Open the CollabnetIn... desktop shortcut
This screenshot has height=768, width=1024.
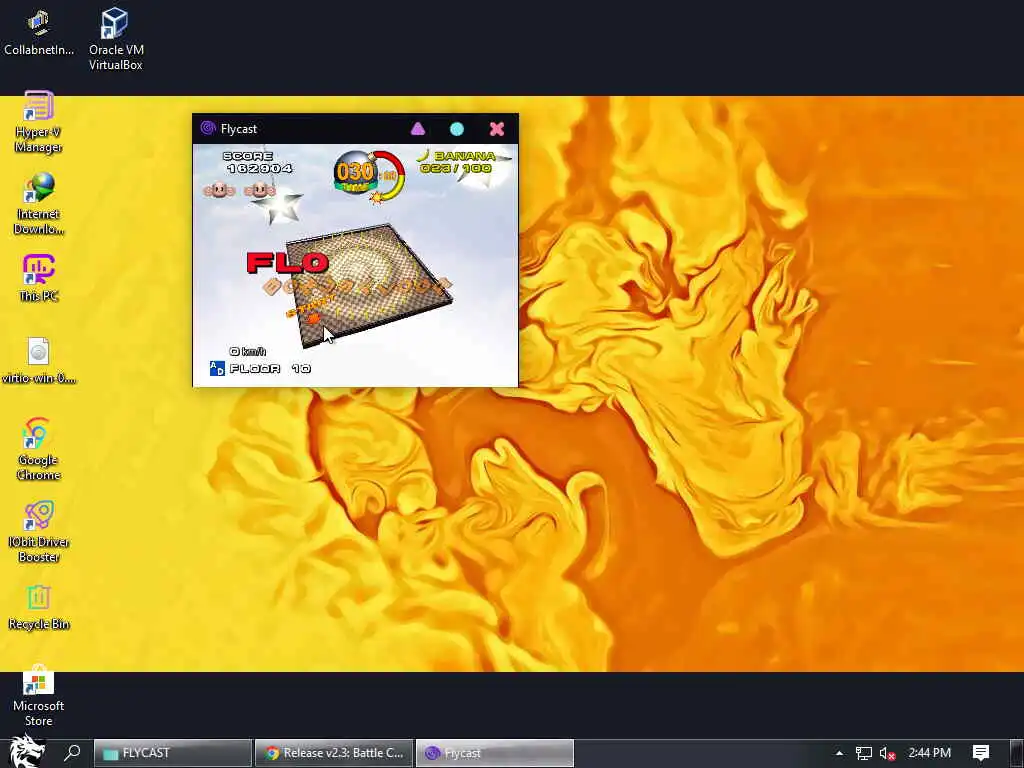(39, 33)
